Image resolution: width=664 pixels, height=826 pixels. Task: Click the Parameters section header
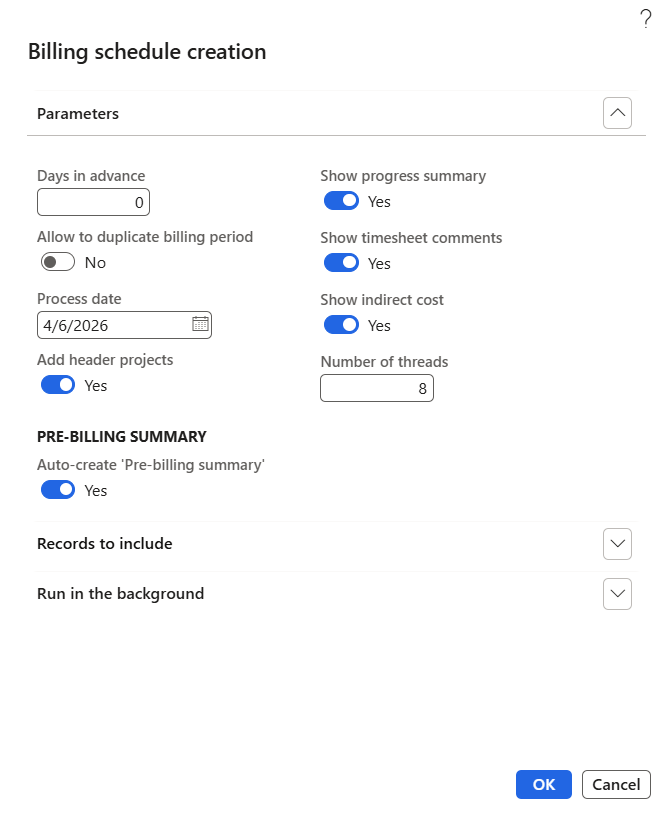78,114
